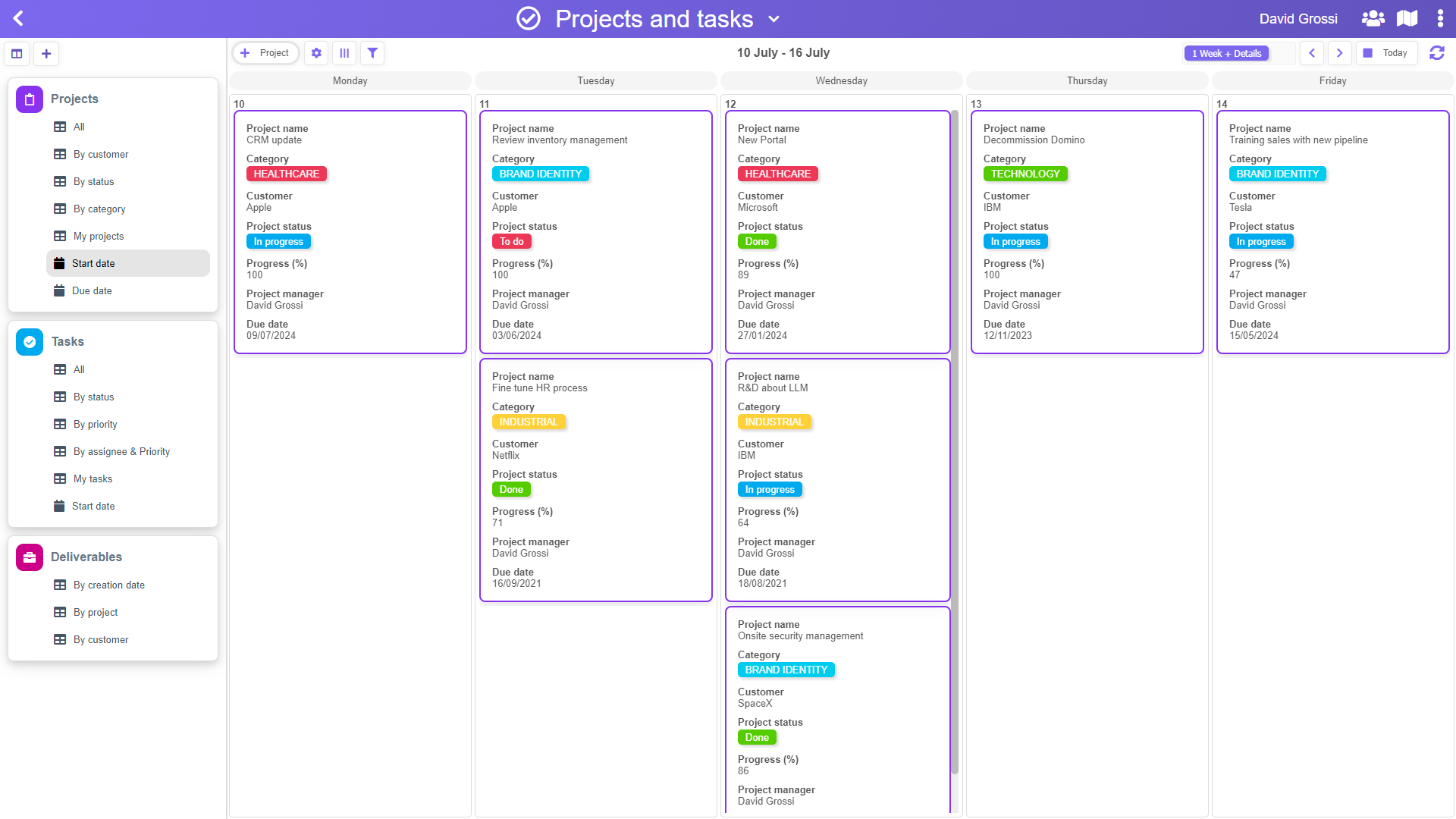Jump to the Today button
Screen dimensions: 1456x819
pyautogui.click(x=1386, y=53)
